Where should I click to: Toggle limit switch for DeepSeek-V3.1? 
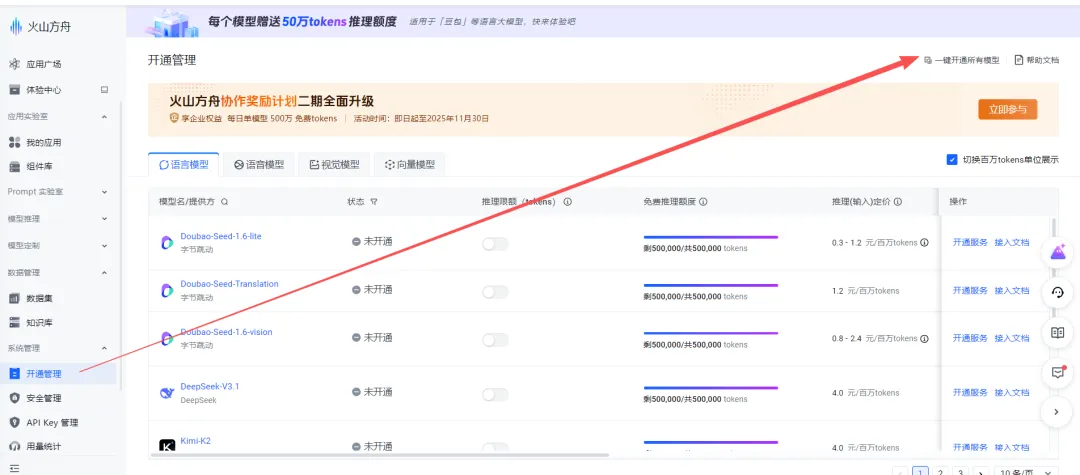(x=495, y=394)
